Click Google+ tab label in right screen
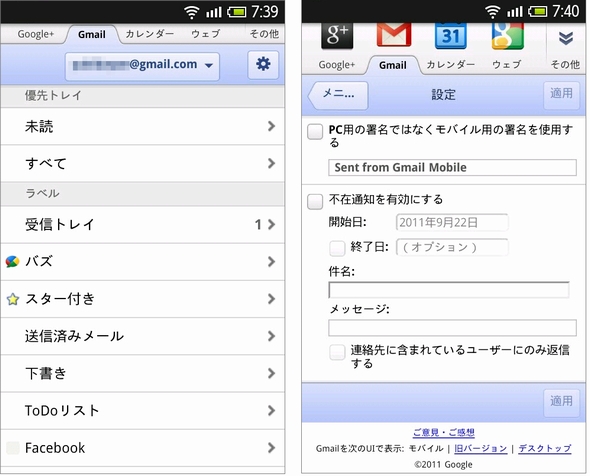Viewport: 590px width, 476px height. tap(337, 65)
